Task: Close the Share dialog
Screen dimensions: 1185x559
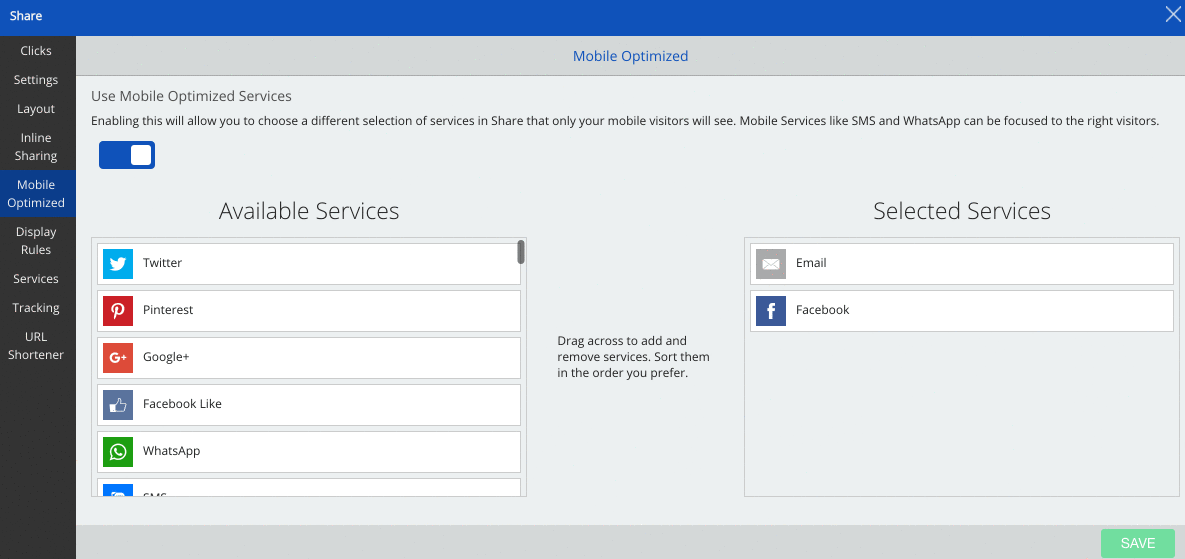Action: click(x=1172, y=14)
